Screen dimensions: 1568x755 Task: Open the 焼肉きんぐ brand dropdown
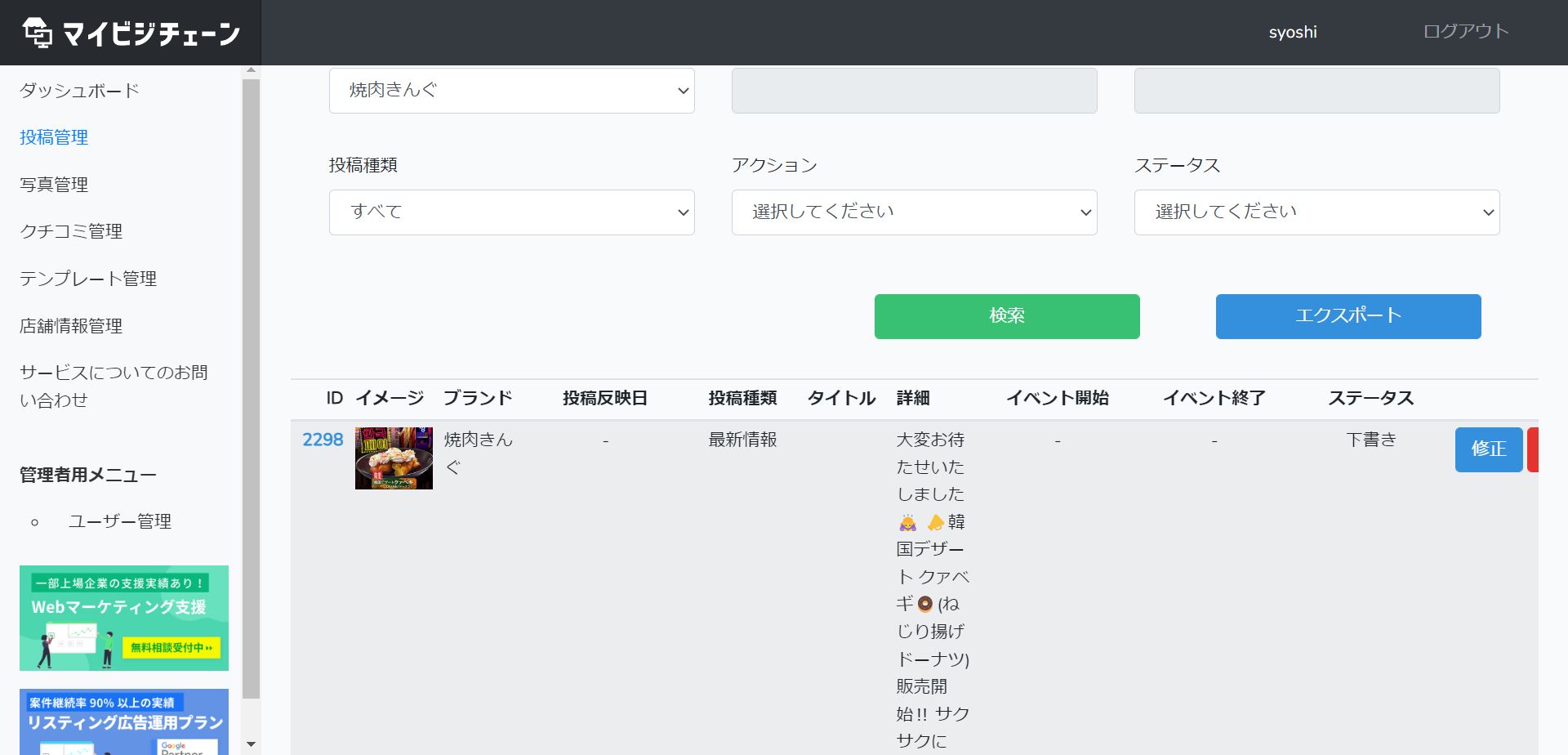(512, 90)
